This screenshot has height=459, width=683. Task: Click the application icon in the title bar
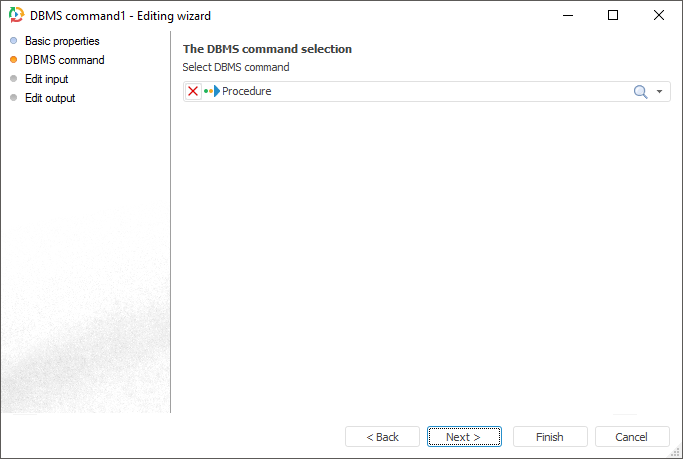point(17,16)
